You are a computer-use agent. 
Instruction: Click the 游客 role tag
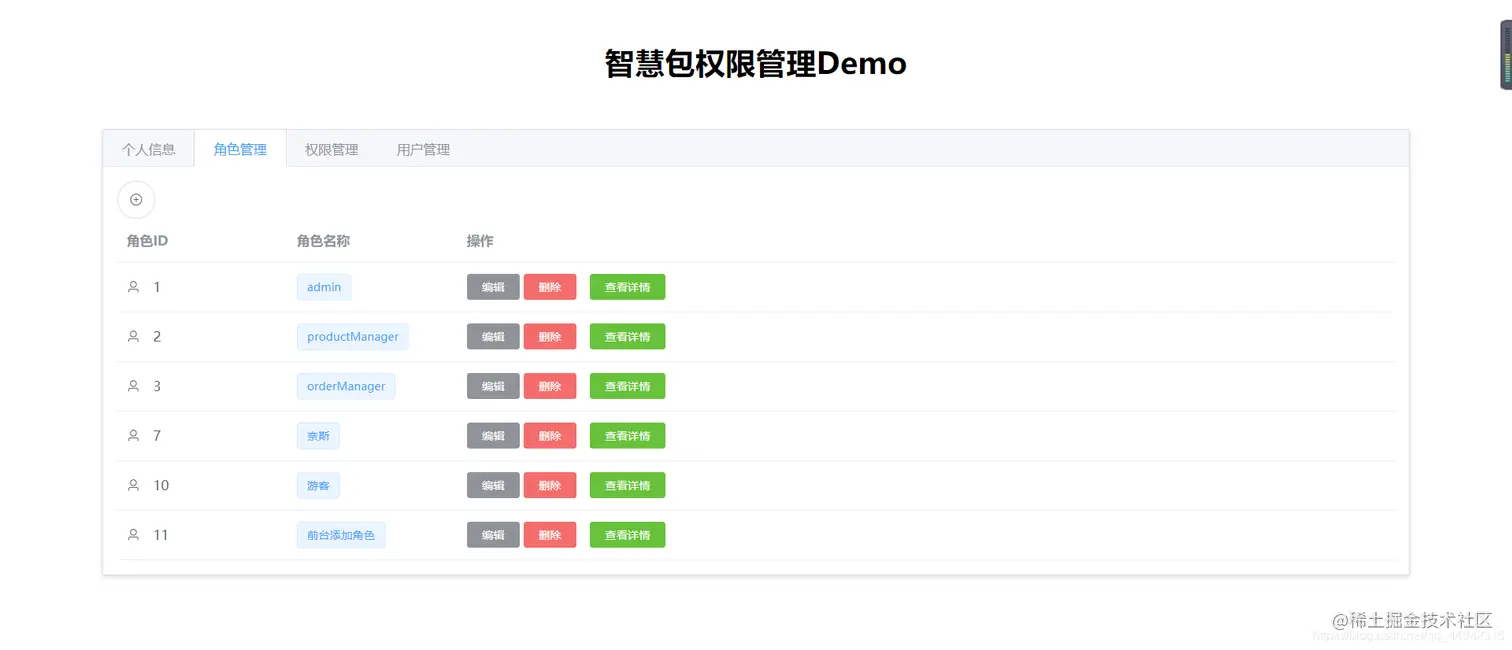pos(318,485)
